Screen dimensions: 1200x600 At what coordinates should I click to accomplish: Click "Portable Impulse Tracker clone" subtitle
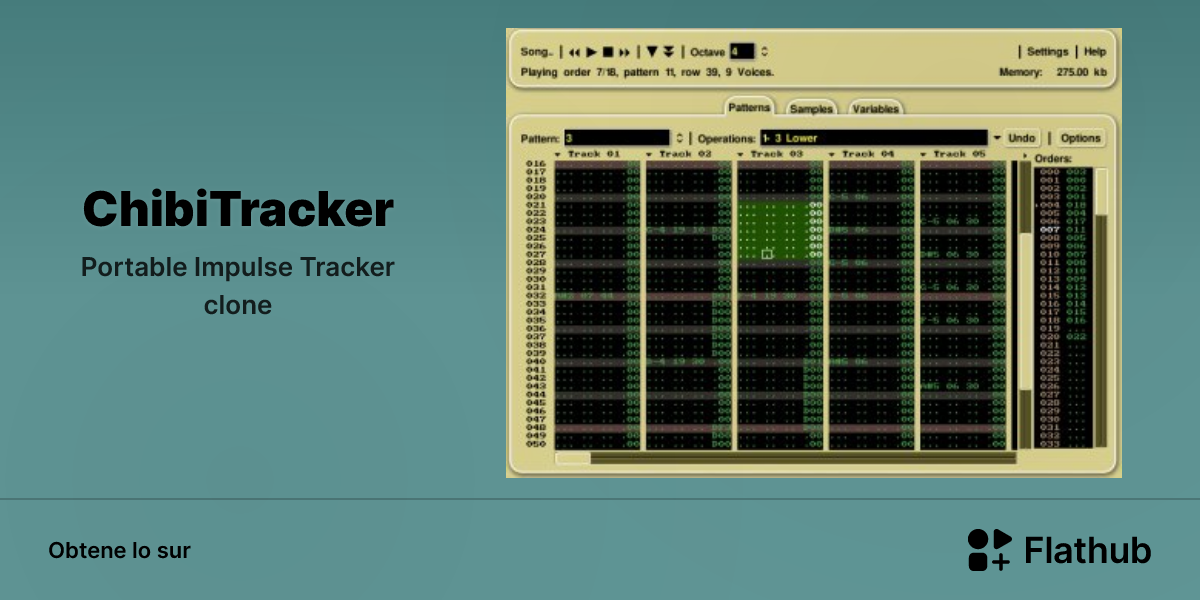point(238,286)
